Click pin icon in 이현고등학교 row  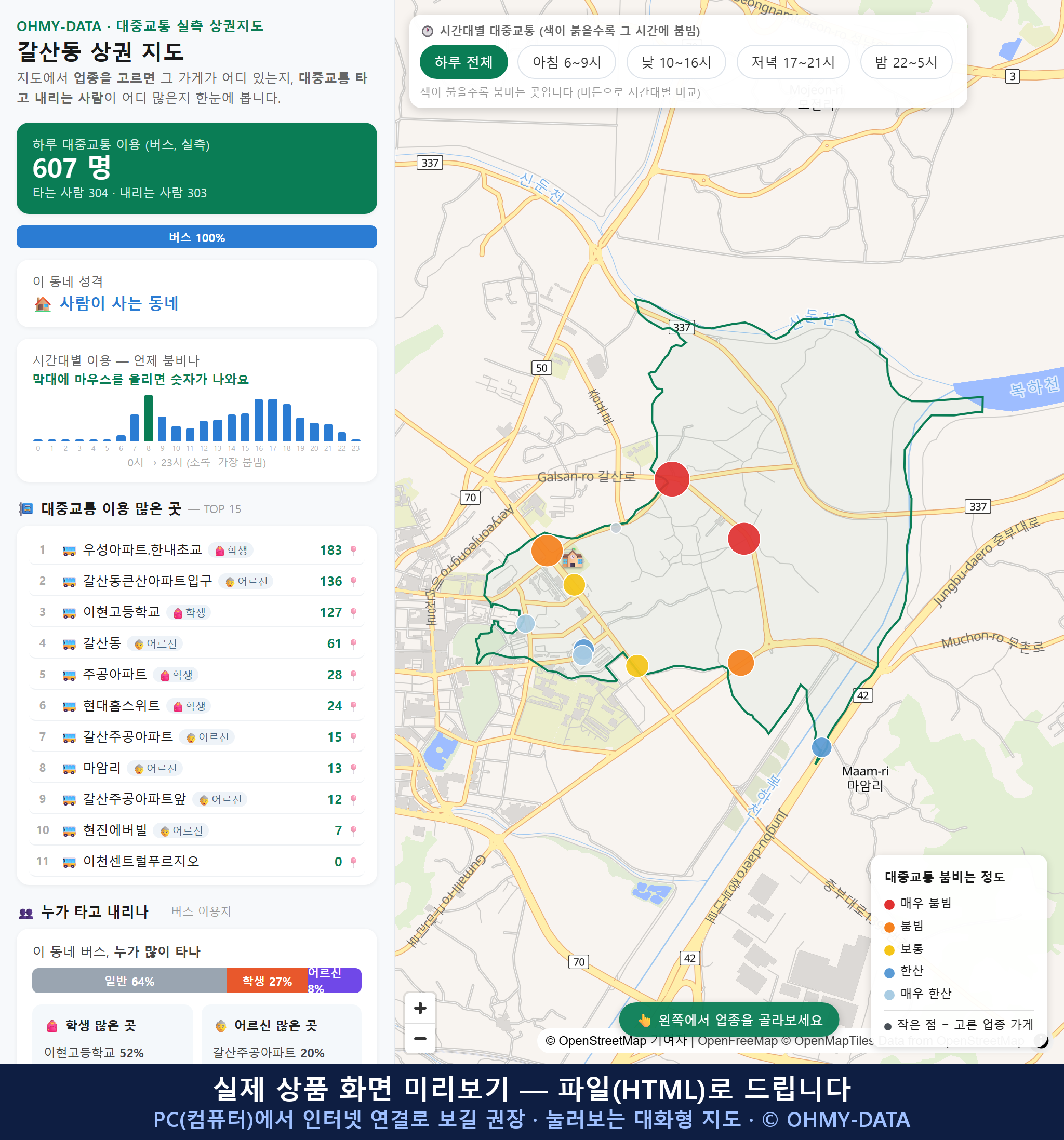(x=353, y=612)
